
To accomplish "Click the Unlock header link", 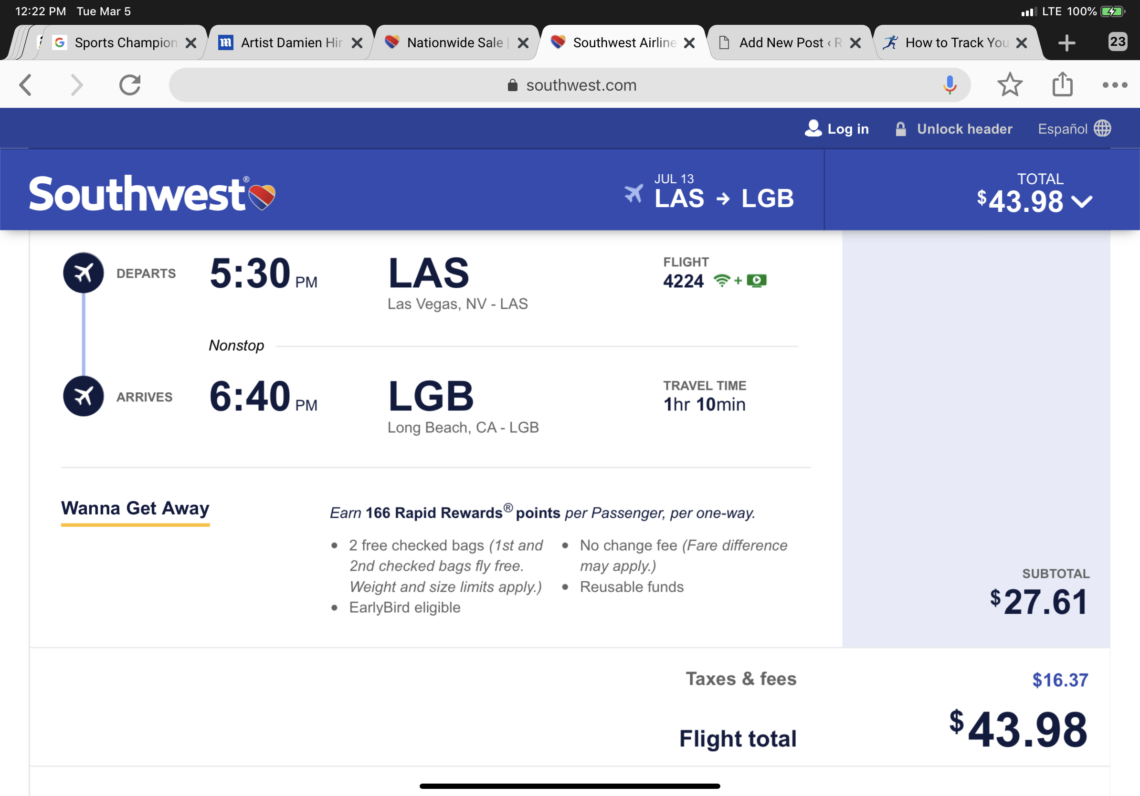I will (964, 128).
